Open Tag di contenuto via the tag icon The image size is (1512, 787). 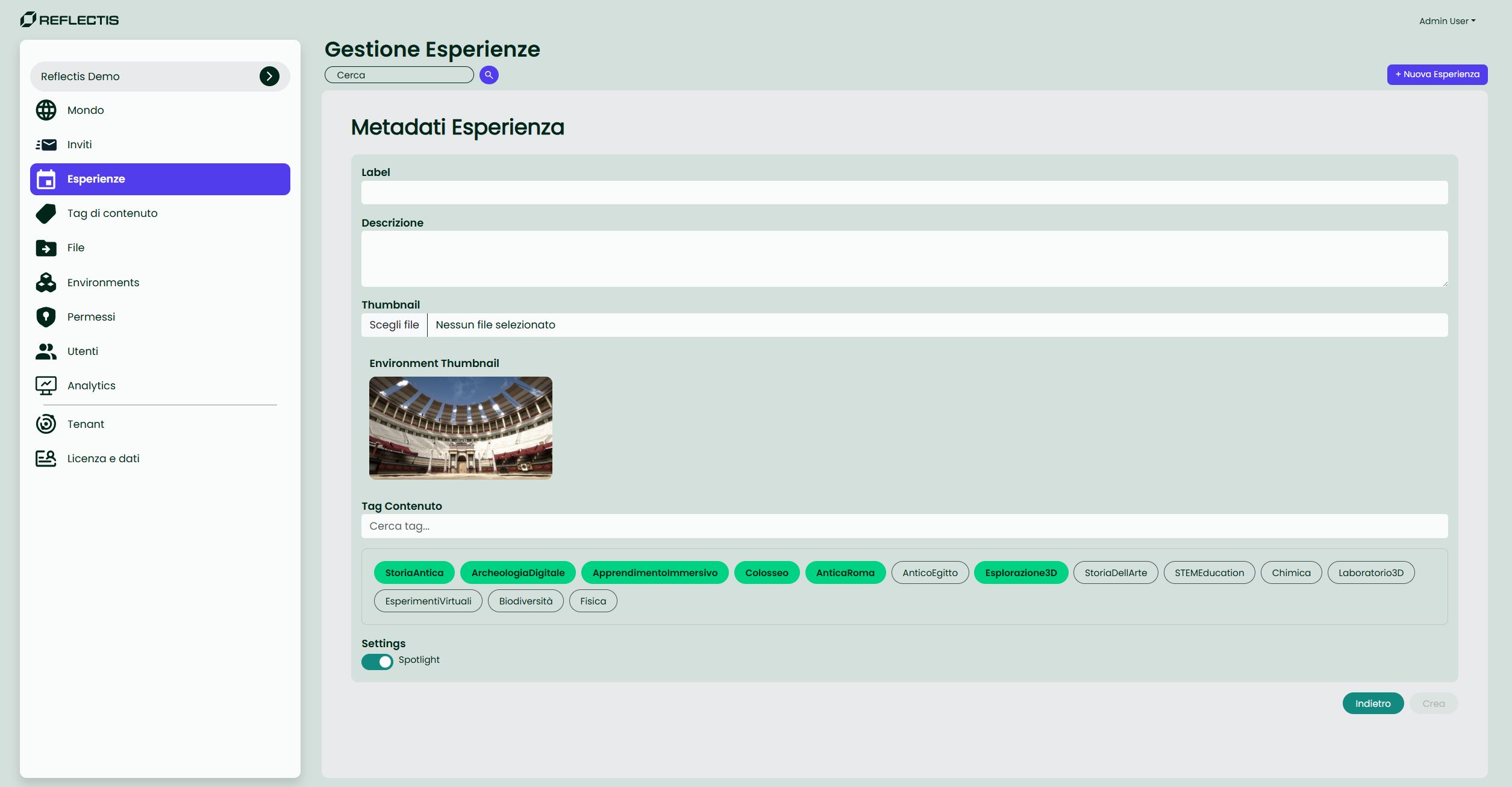(x=46, y=213)
